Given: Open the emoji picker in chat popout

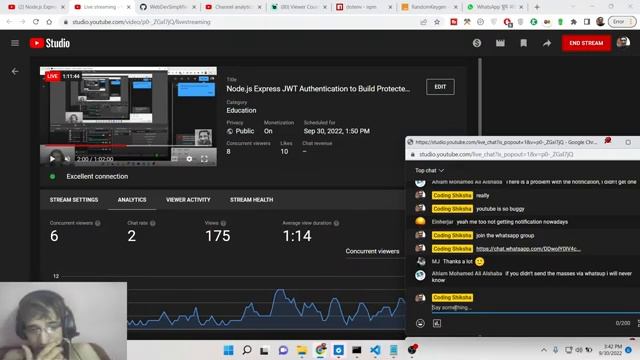Looking at the screenshot, I should (420, 323).
